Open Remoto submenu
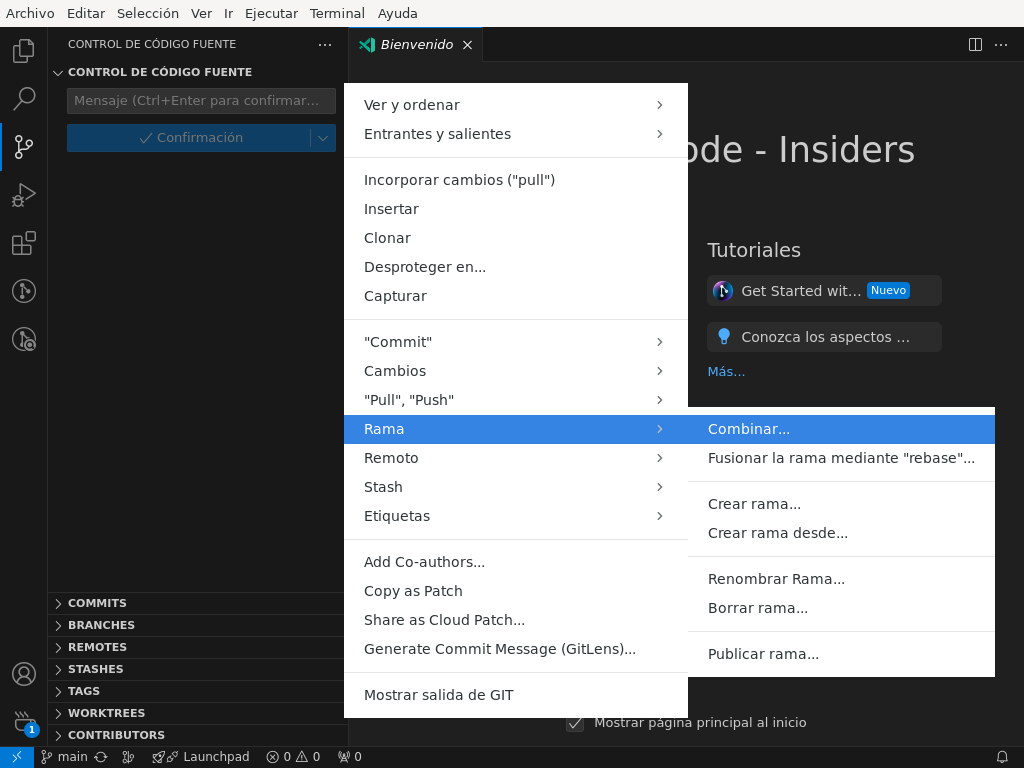Image resolution: width=1024 pixels, height=768 pixels. 516,458
